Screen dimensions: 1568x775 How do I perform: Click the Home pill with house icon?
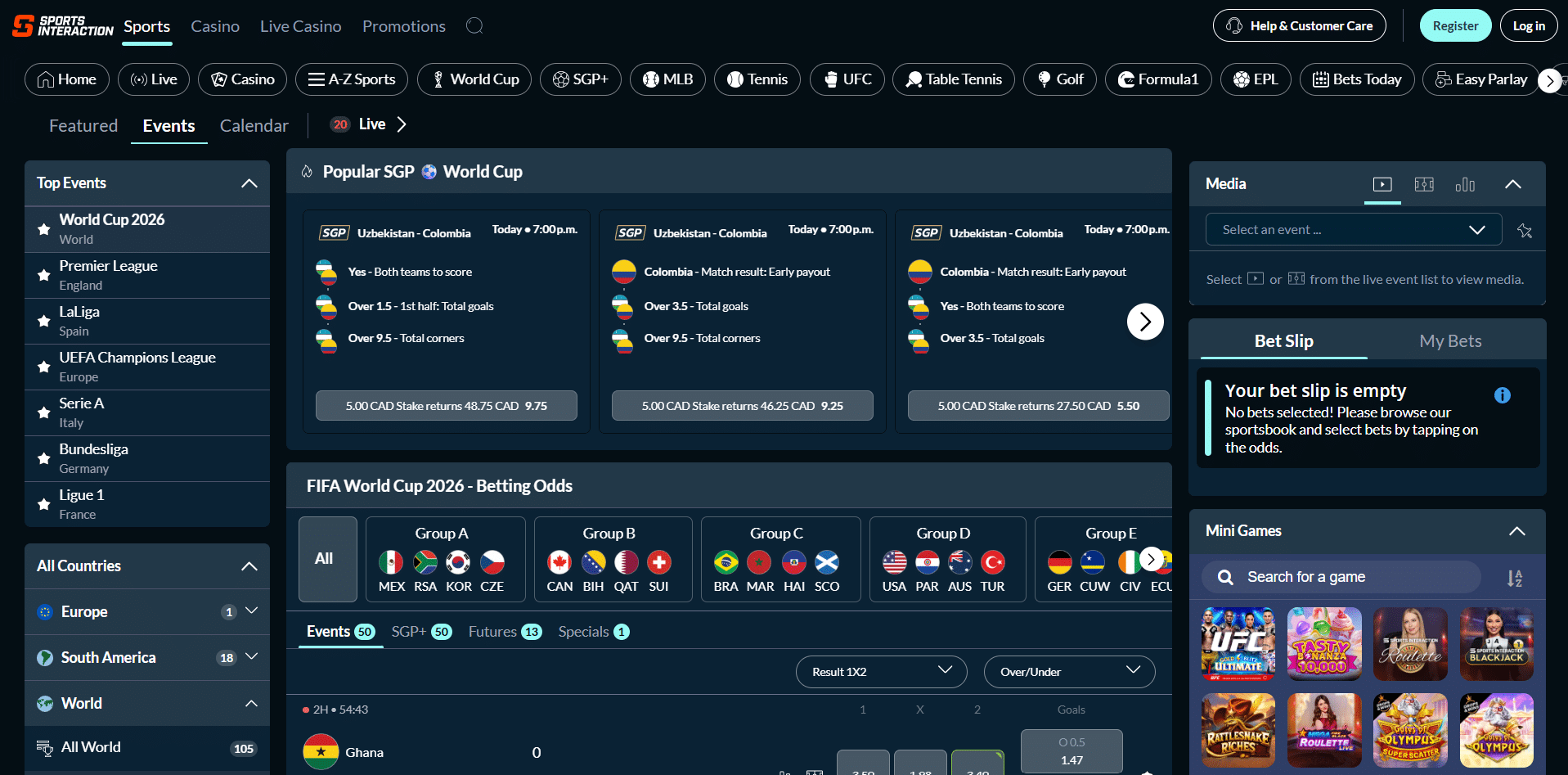coord(67,79)
